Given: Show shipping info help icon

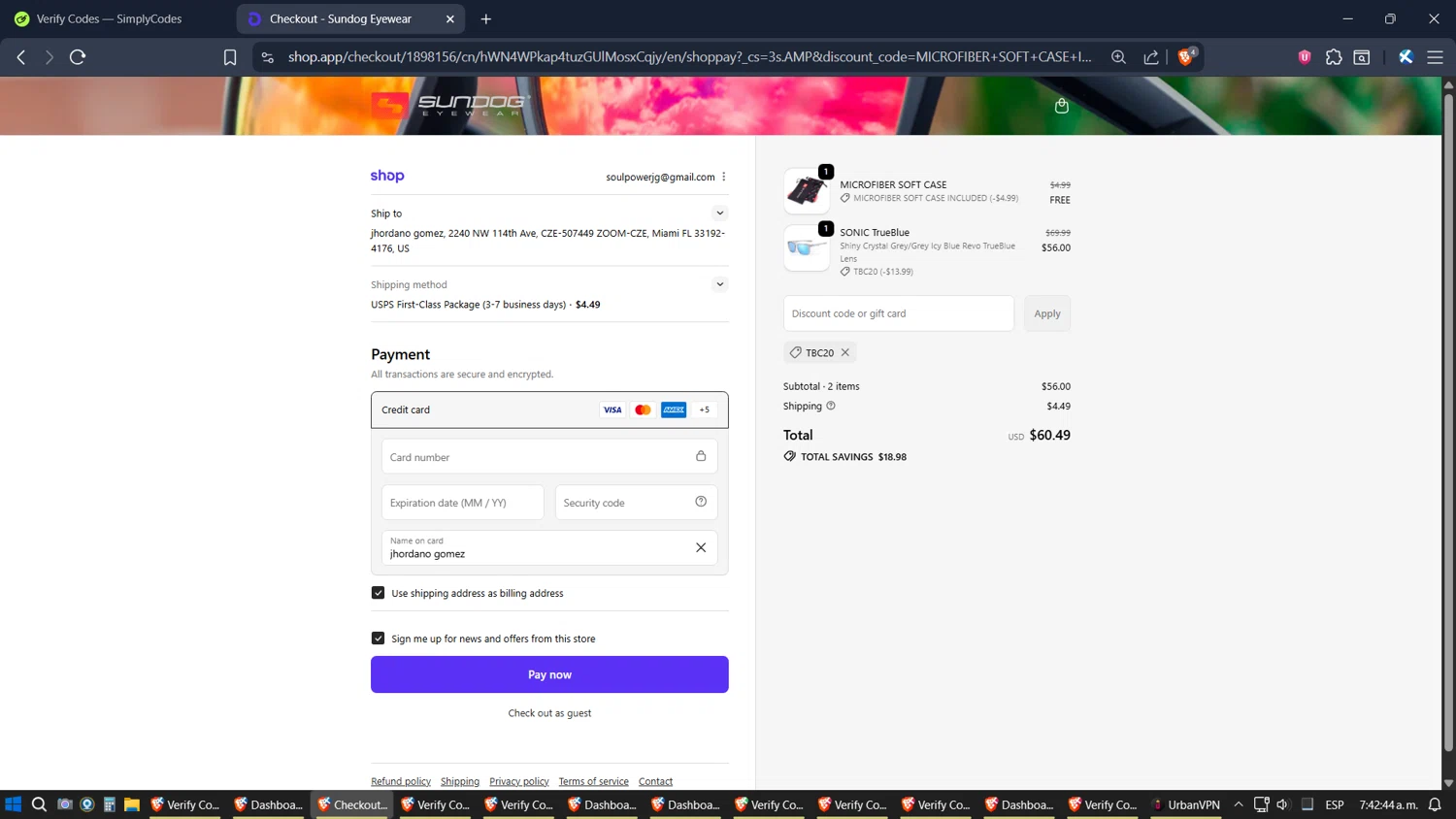Looking at the screenshot, I should 831,406.
